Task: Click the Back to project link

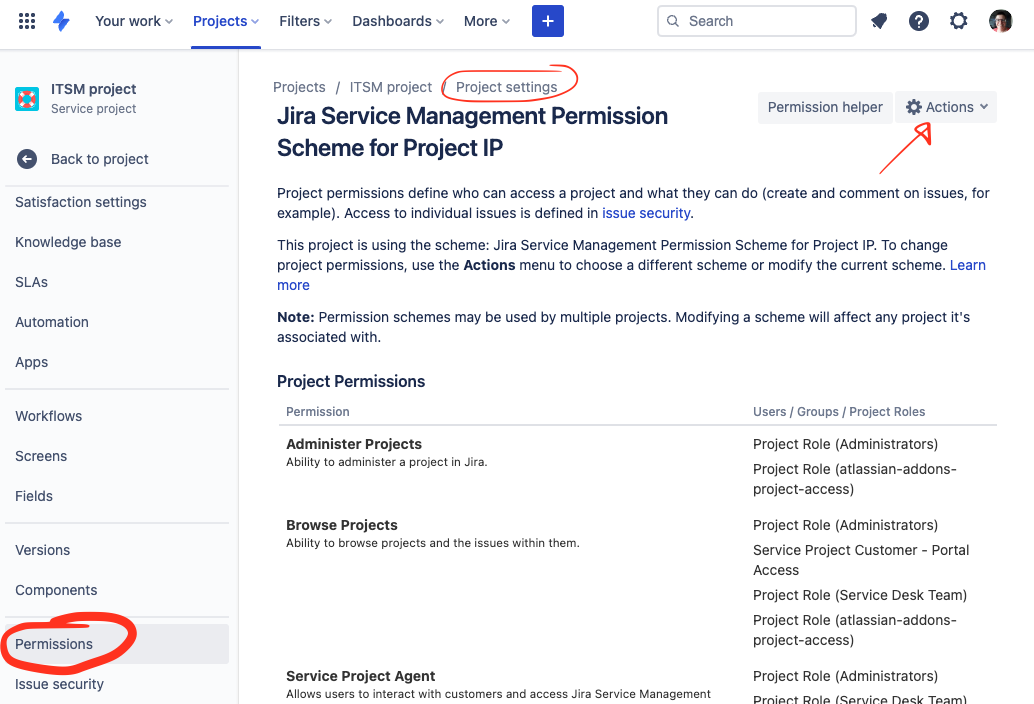Action: point(100,159)
